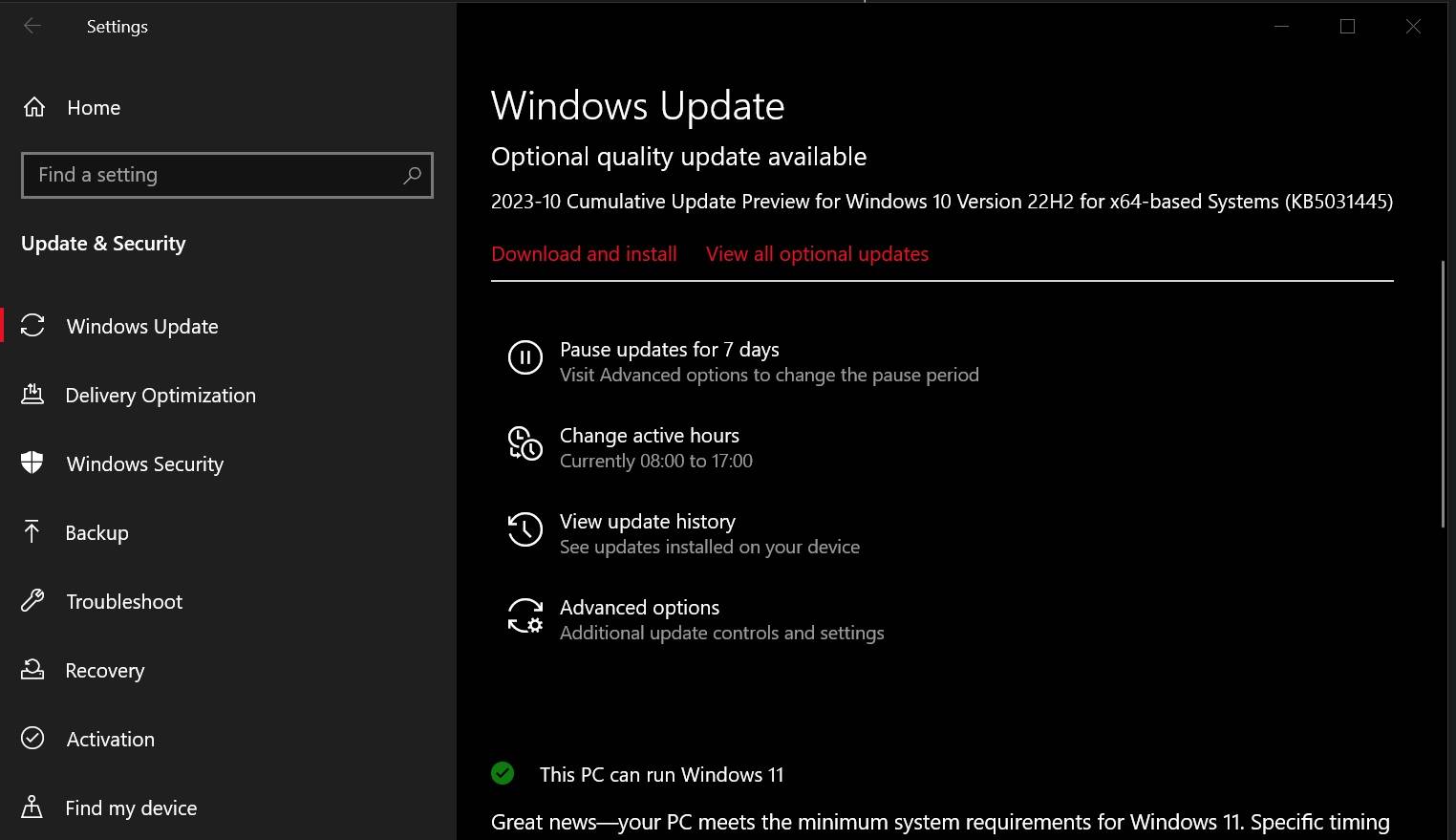Select the Change active hours clock icon
This screenshot has height=840, width=1456.
coord(525,443)
